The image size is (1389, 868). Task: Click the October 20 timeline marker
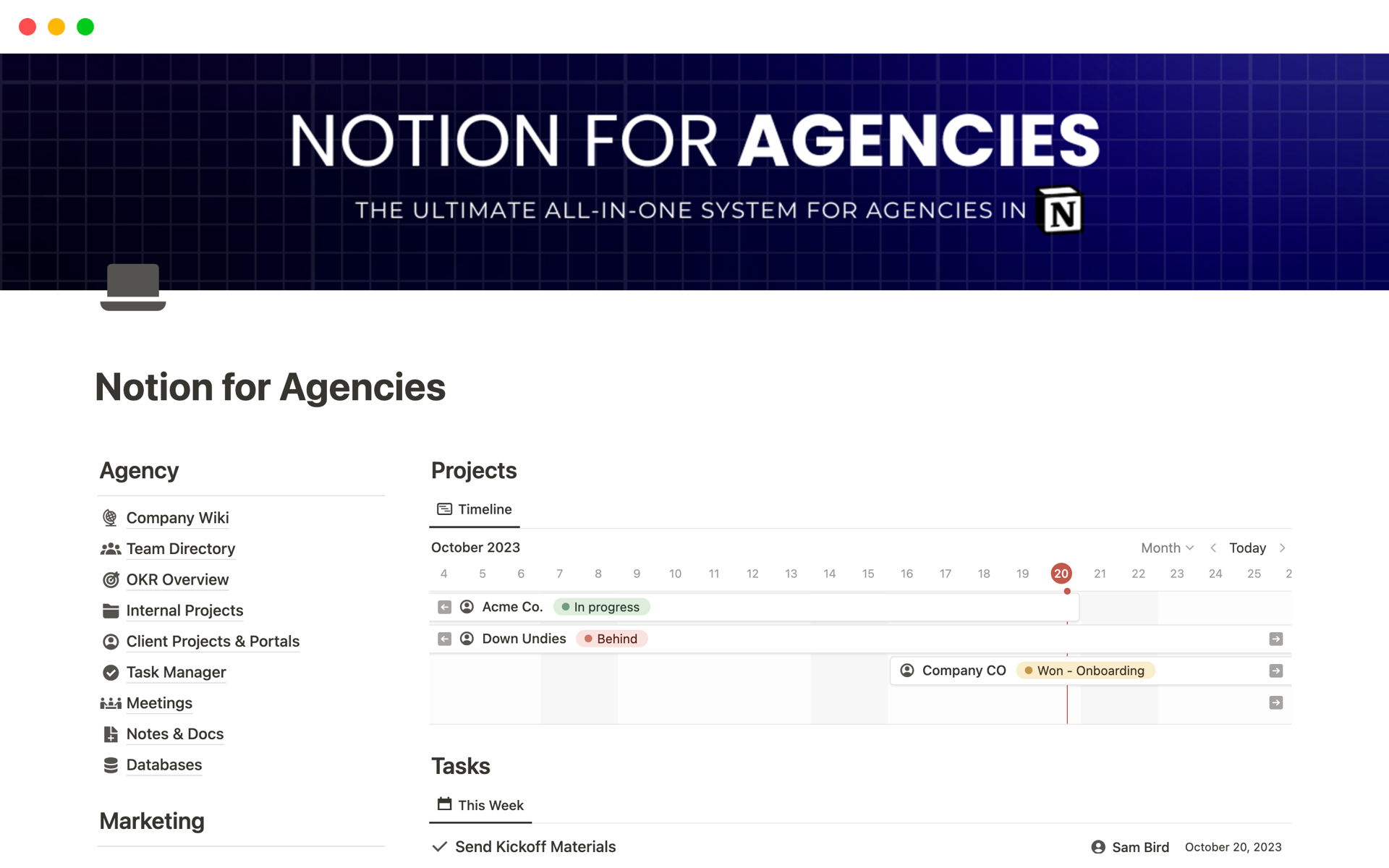[1061, 572]
